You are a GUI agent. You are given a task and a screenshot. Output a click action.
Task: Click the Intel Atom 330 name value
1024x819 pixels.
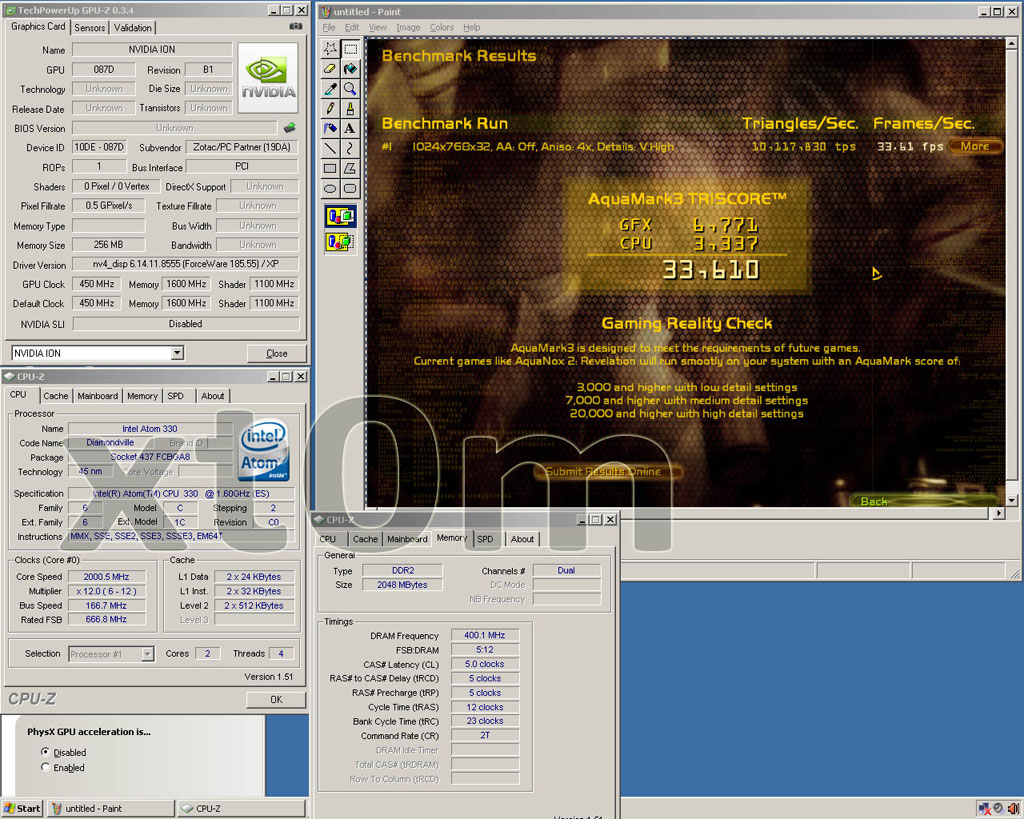[150, 428]
